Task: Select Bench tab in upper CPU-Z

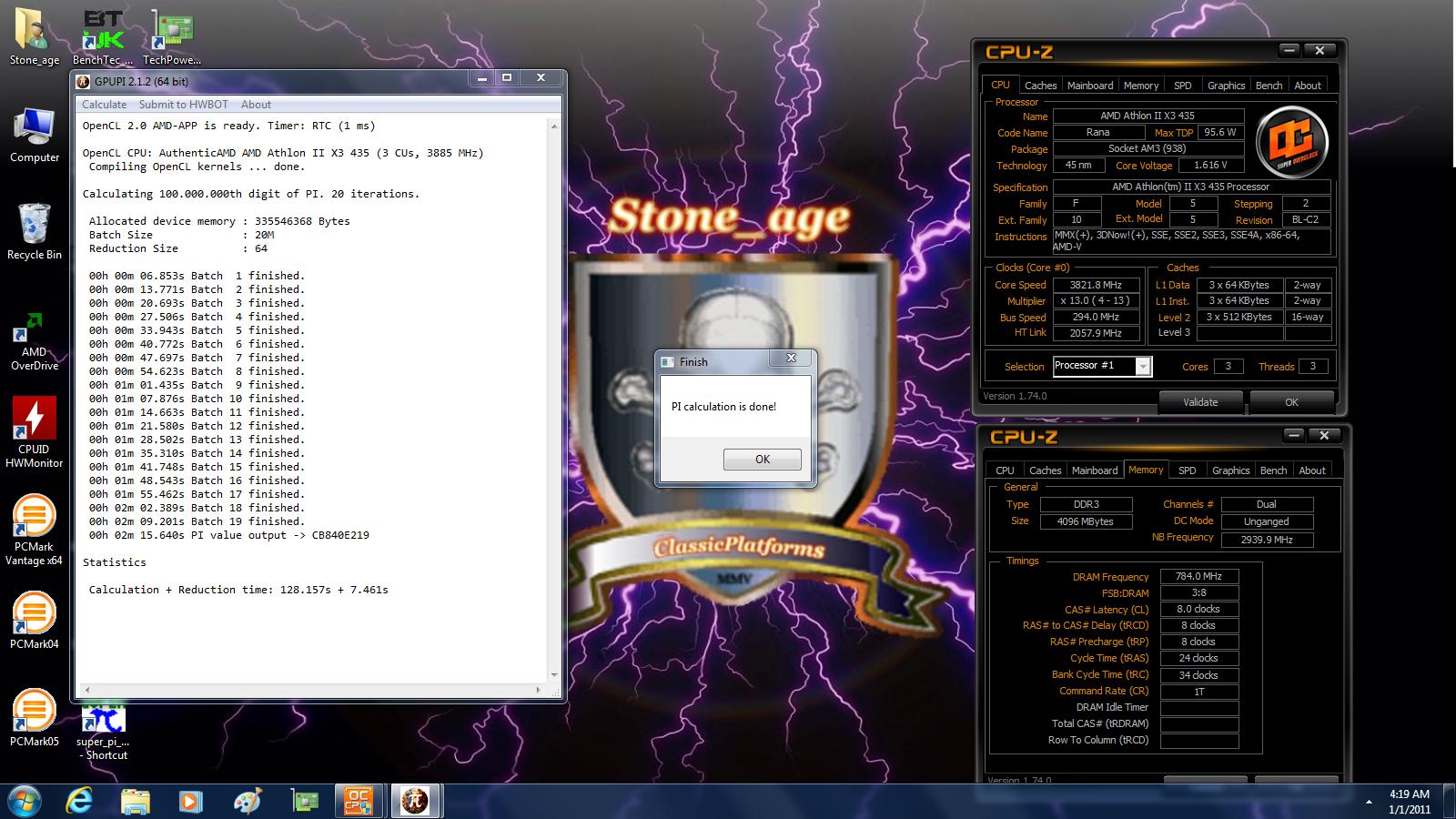Action: (1269, 86)
